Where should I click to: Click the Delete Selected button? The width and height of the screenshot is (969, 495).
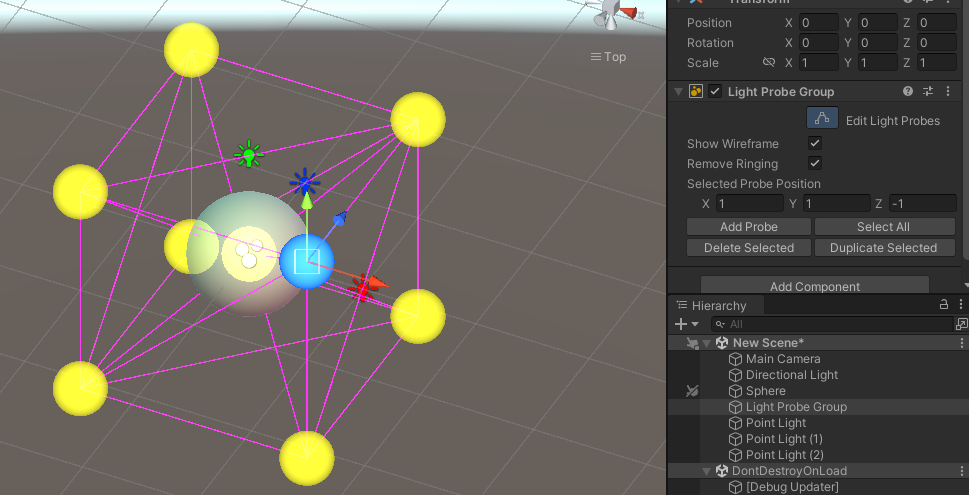(748, 248)
